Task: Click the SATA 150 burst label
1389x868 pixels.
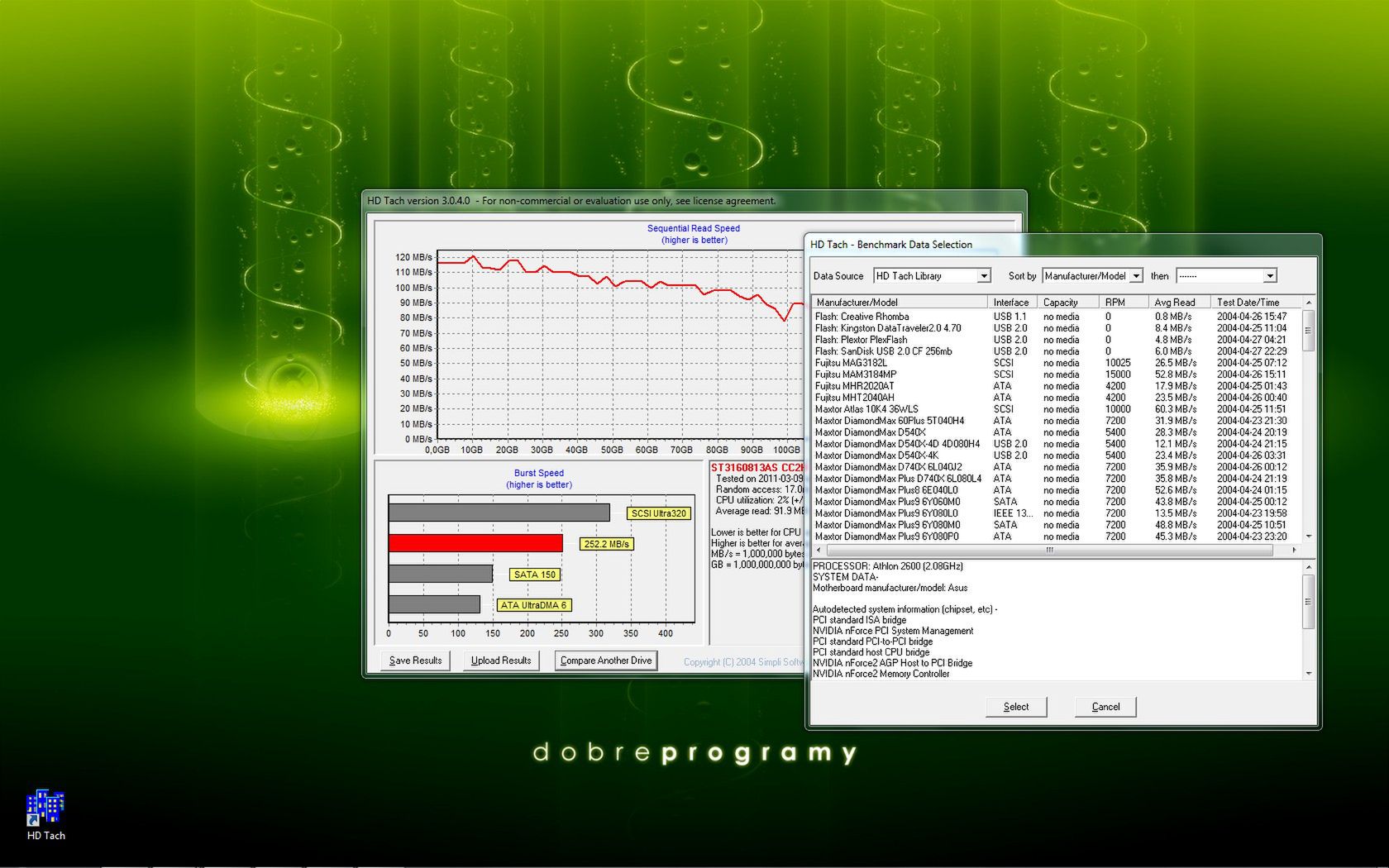Action: [x=535, y=575]
